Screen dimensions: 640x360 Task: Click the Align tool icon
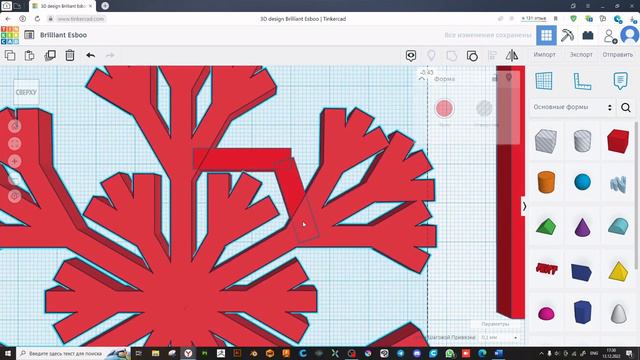coord(492,56)
